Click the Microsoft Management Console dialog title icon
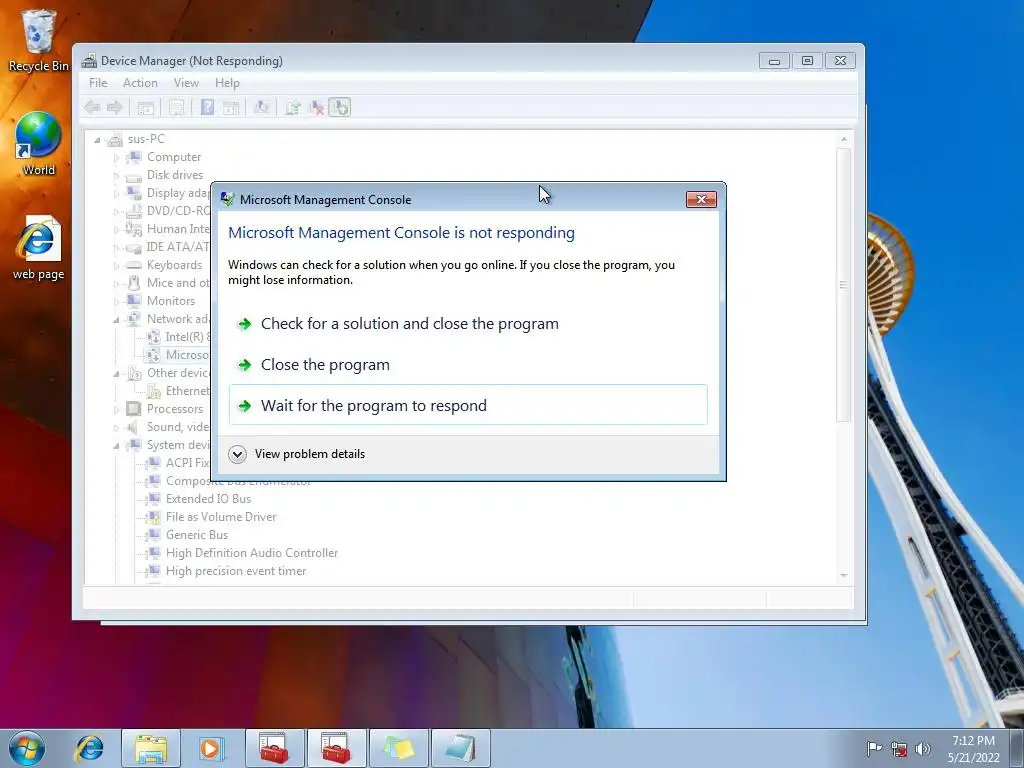The image size is (1024, 768). point(227,199)
